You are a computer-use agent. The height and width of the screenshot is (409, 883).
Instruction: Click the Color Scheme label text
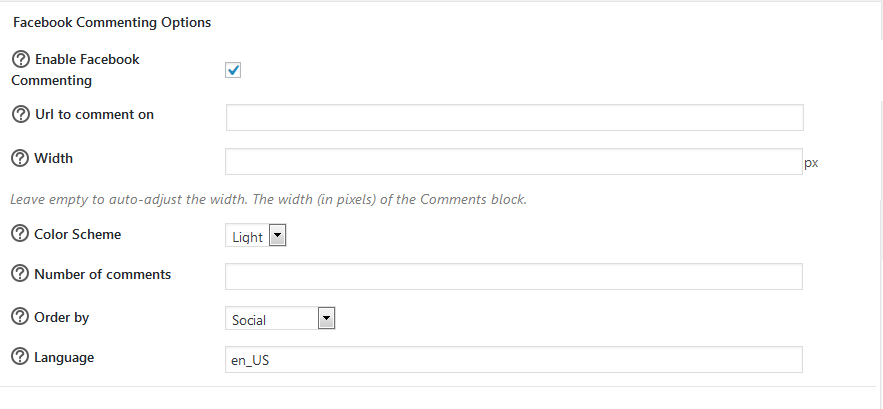pyautogui.click(x=78, y=234)
